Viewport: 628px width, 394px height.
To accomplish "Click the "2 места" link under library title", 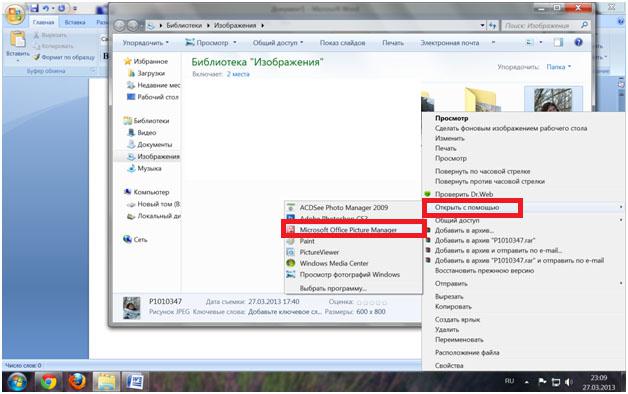I will [238, 74].
